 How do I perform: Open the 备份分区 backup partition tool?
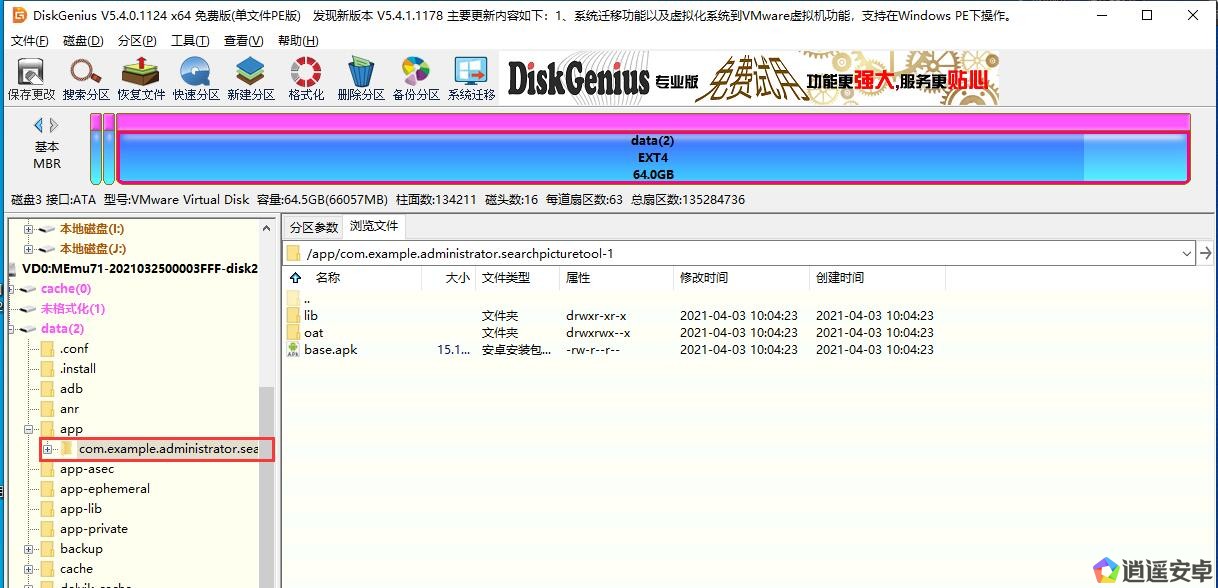(x=416, y=79)
